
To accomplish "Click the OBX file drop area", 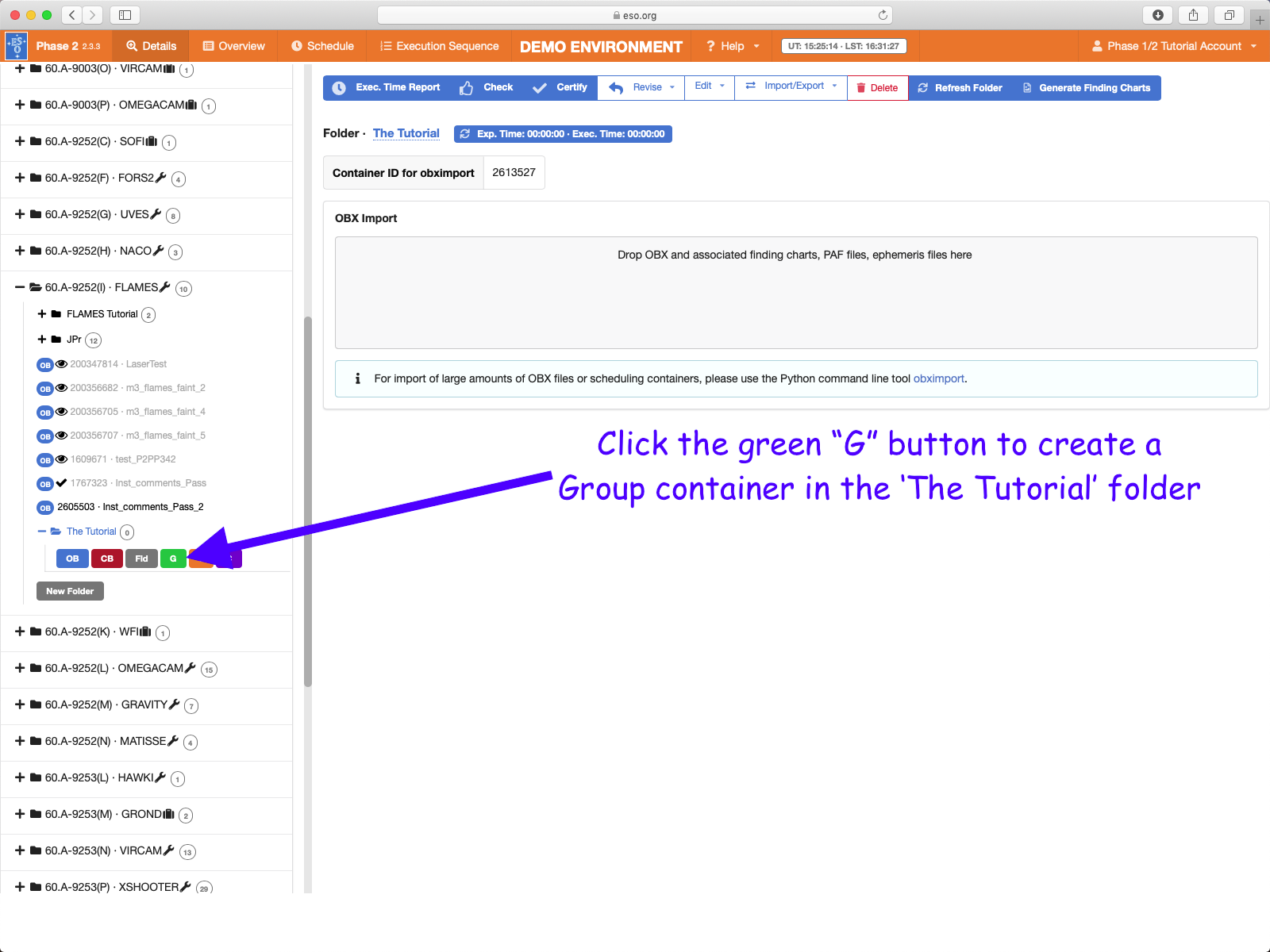I will [x=795, y=293].
